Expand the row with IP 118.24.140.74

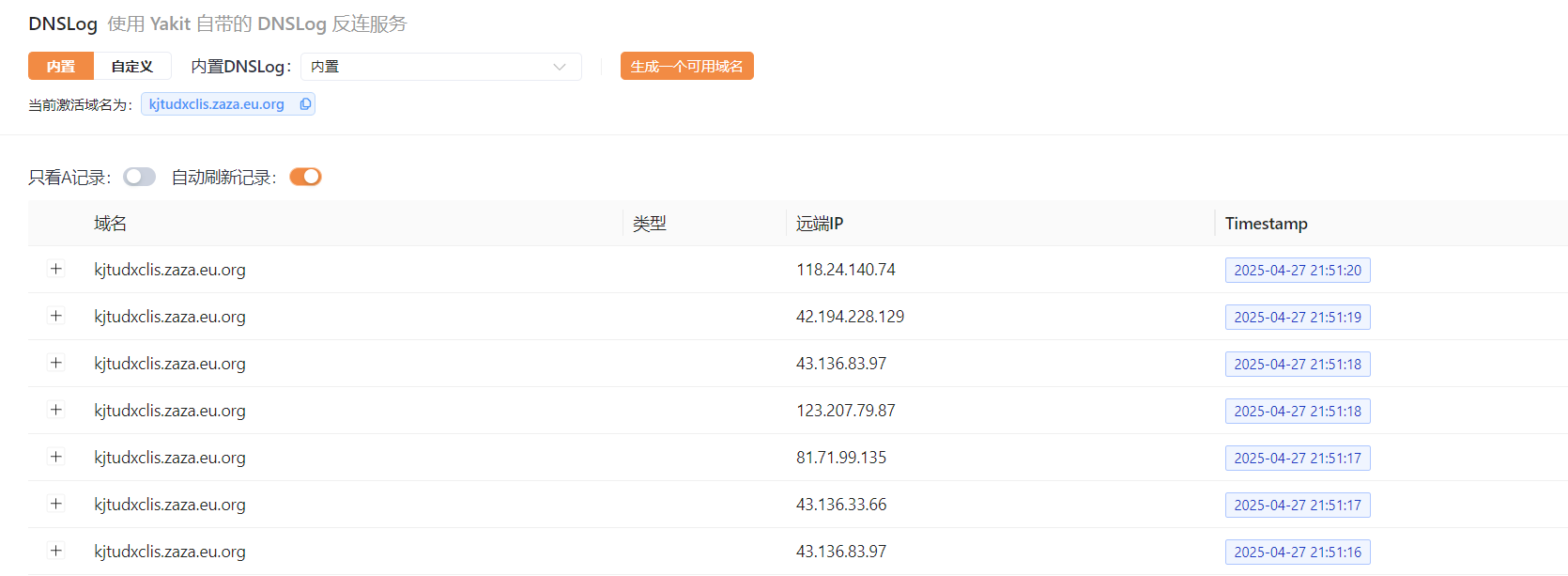56,269
